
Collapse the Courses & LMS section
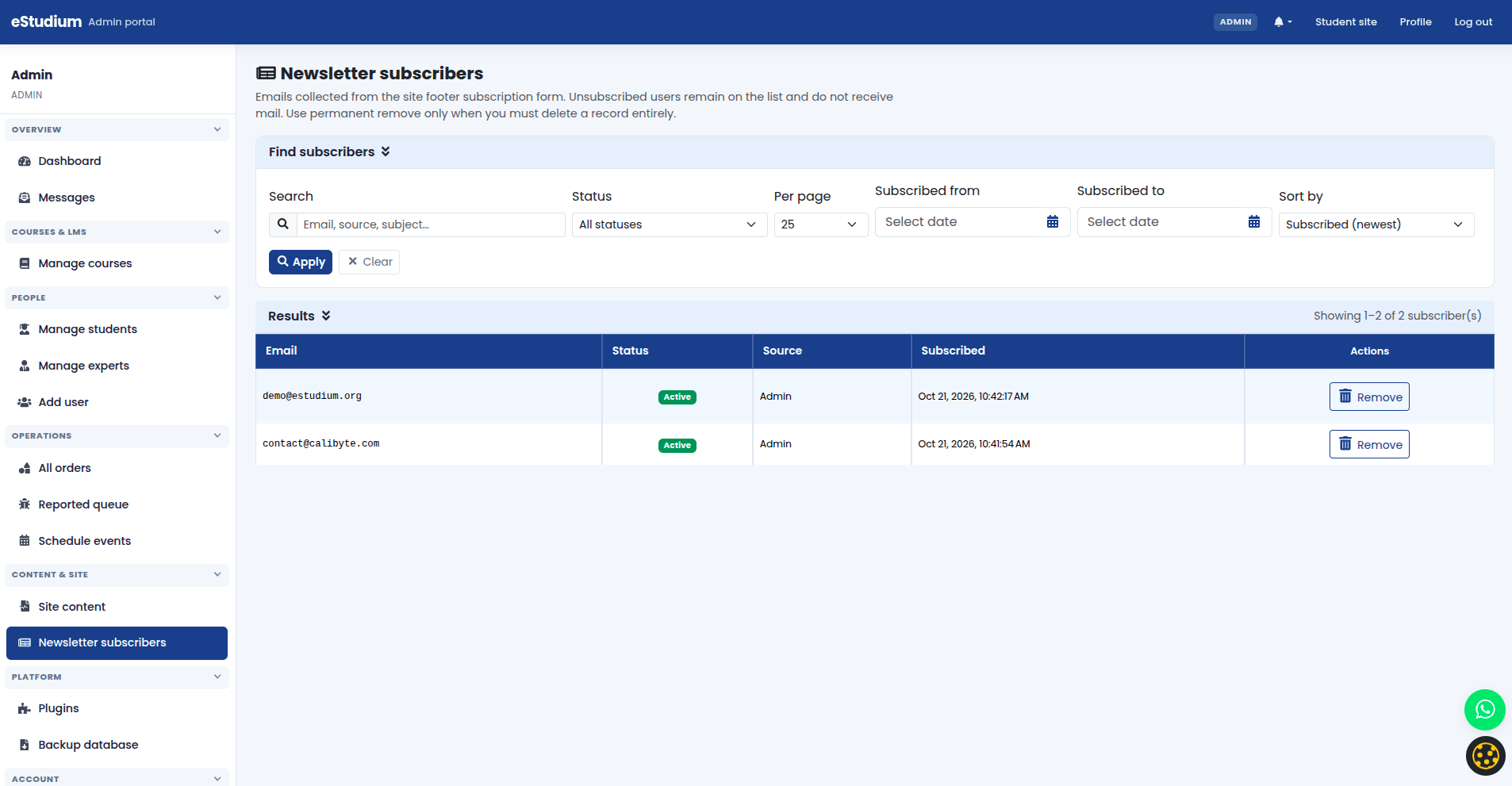pos(117,232)
